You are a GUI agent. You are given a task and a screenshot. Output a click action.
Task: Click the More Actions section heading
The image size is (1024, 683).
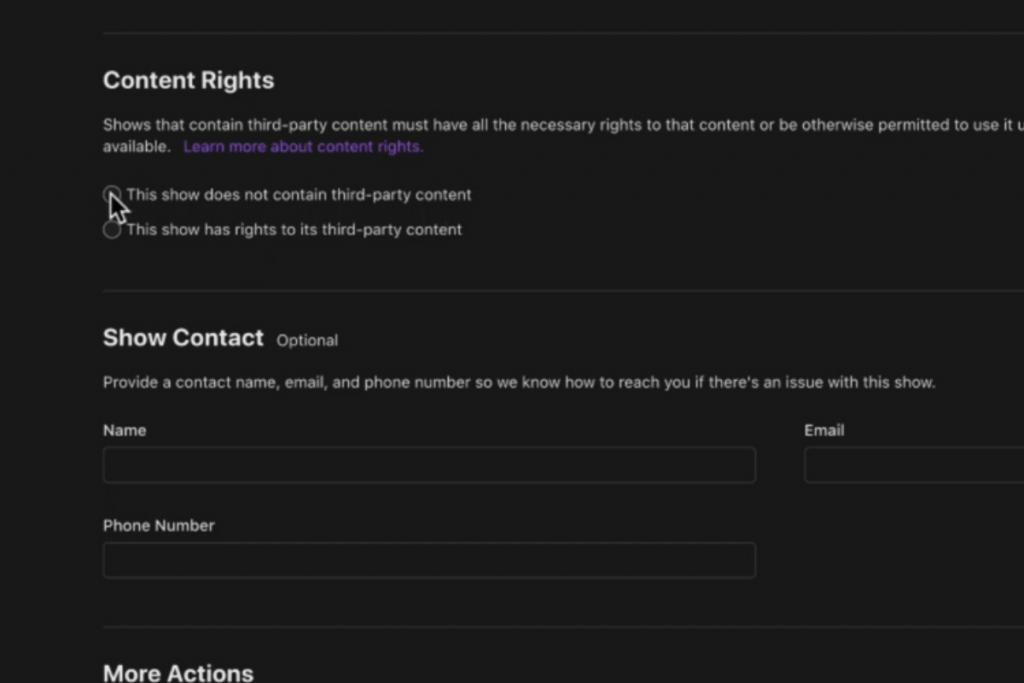click(x=178, y=672)
